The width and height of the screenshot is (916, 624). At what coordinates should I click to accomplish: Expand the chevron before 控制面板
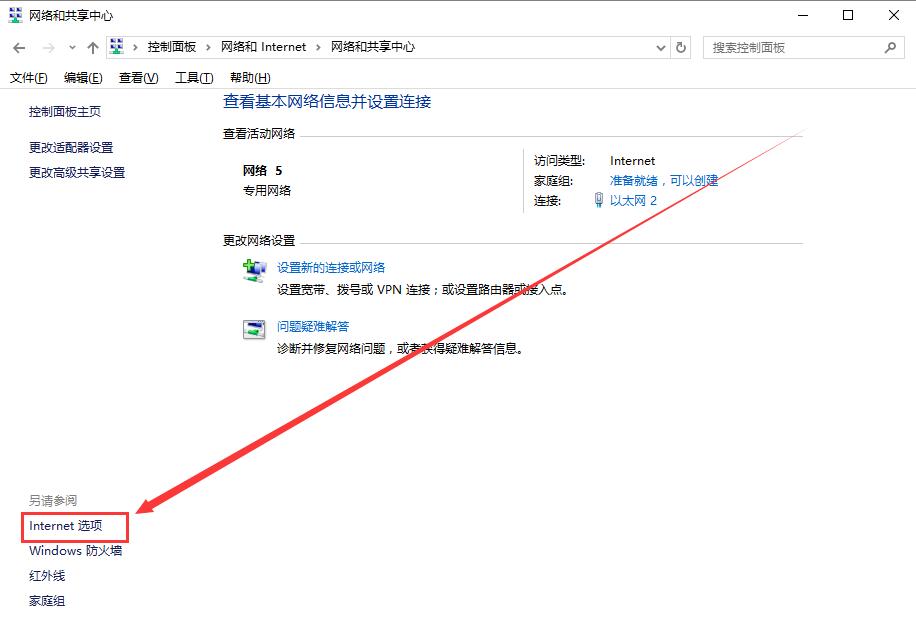click(x=134, y=46)
